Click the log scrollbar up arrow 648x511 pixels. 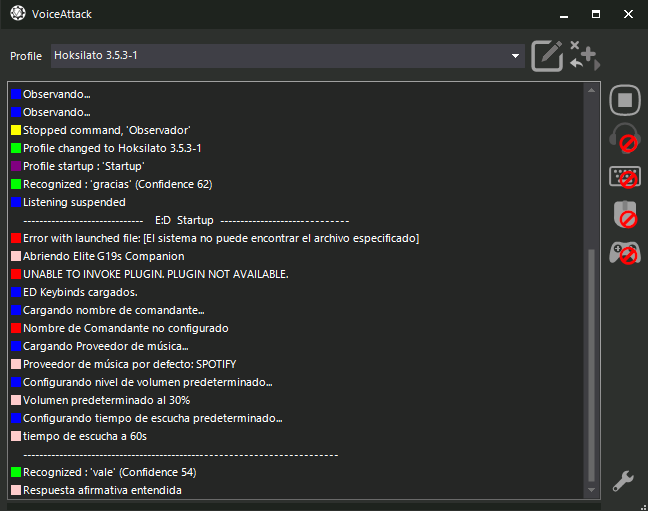coord(591,90)
